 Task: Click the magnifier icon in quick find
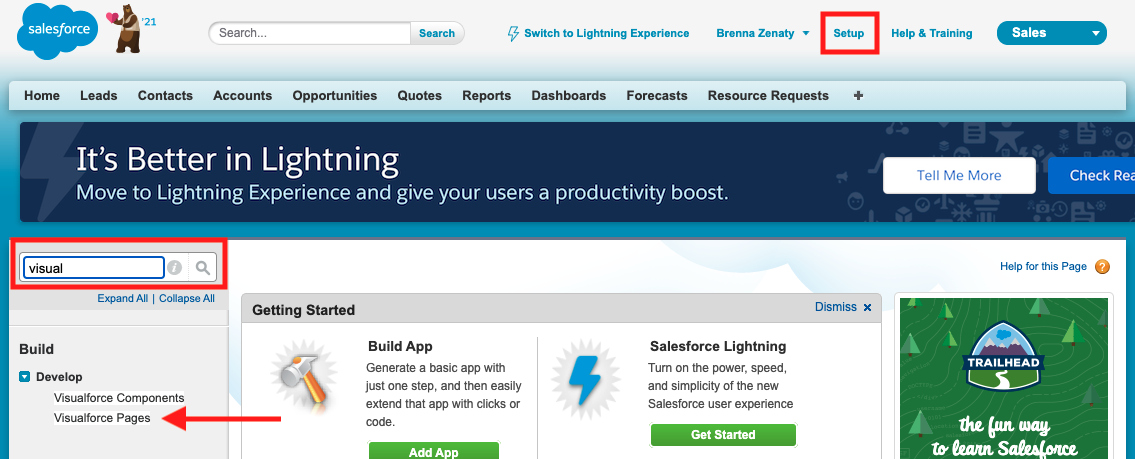tap(203, 268)
